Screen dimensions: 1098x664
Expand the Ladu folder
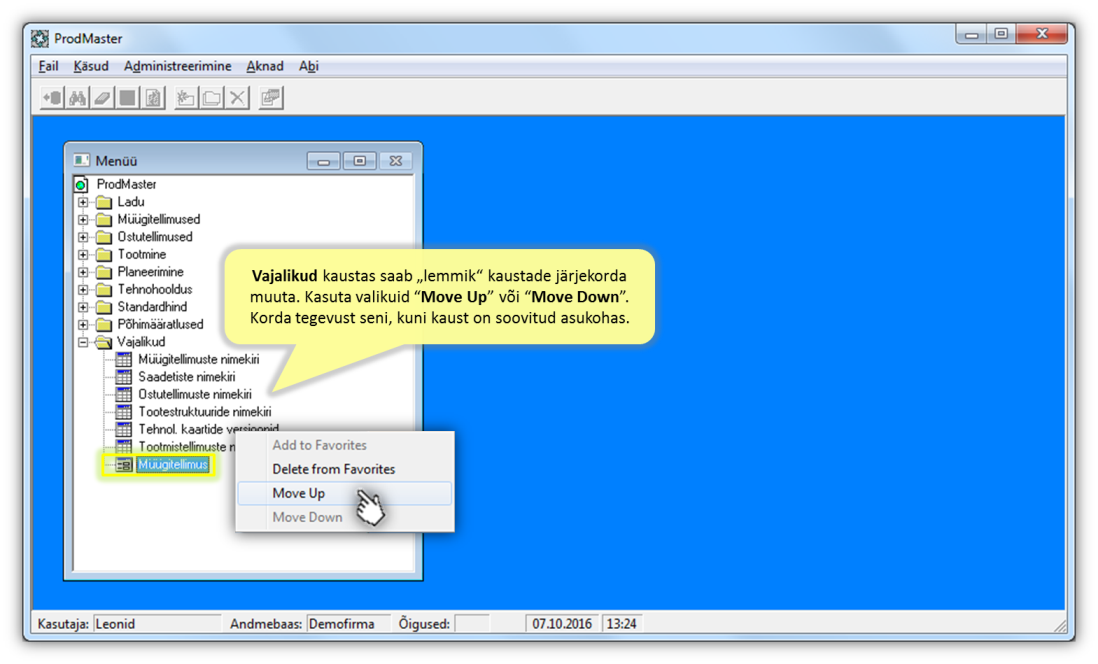[x=83, y=202]
